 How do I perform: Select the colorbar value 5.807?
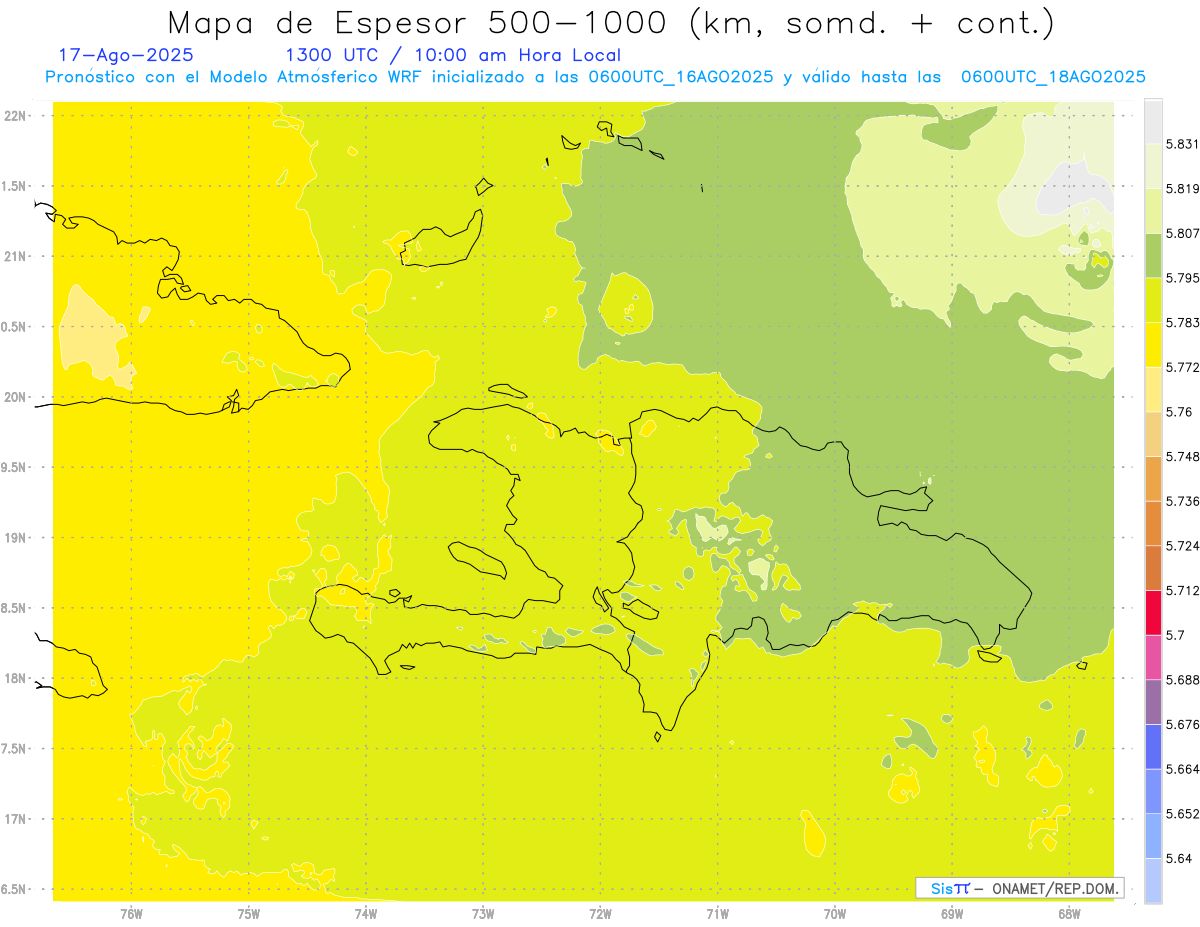click(1183, 234)
